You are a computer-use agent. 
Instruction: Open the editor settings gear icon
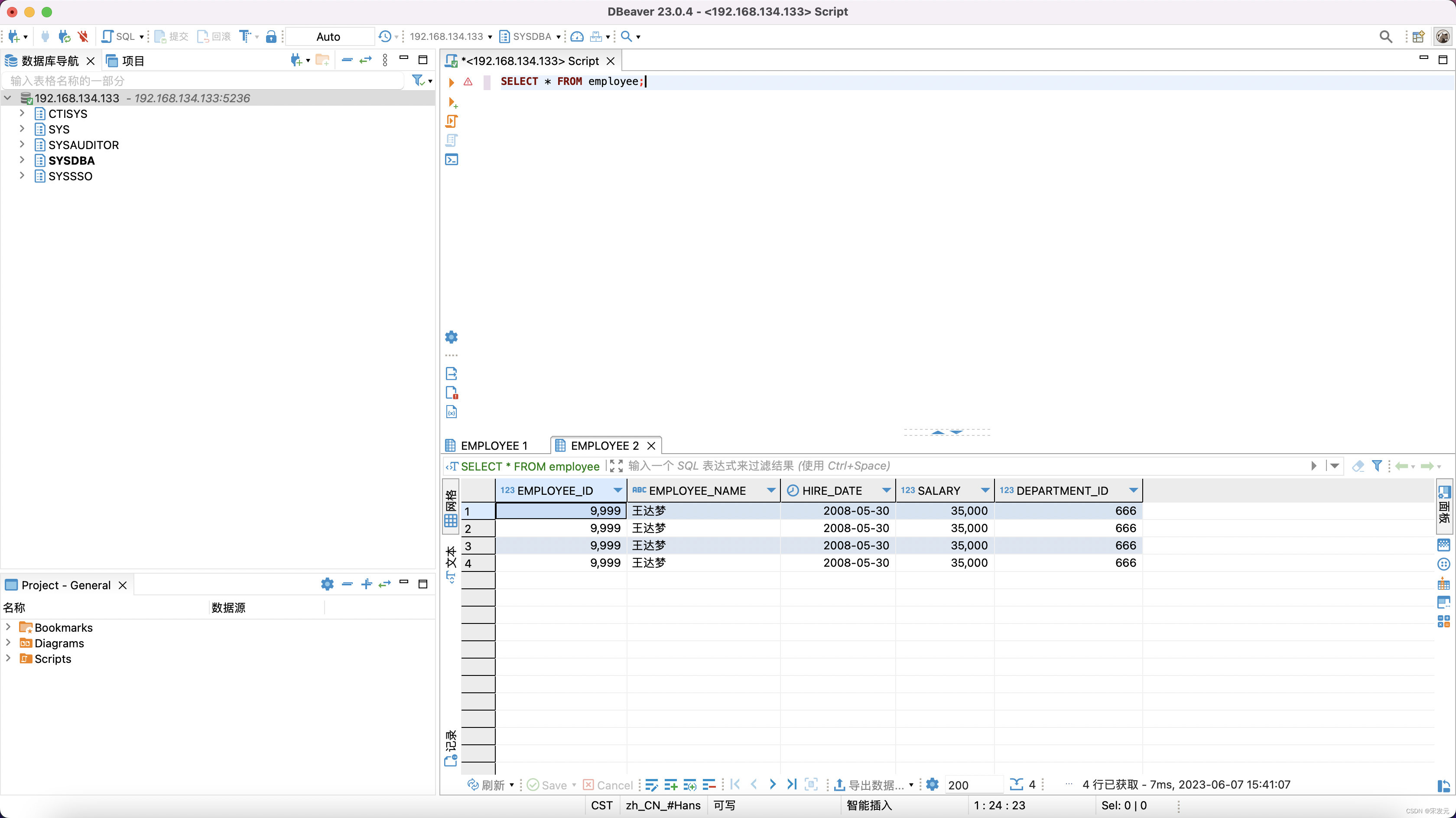[x=451, y=338]
